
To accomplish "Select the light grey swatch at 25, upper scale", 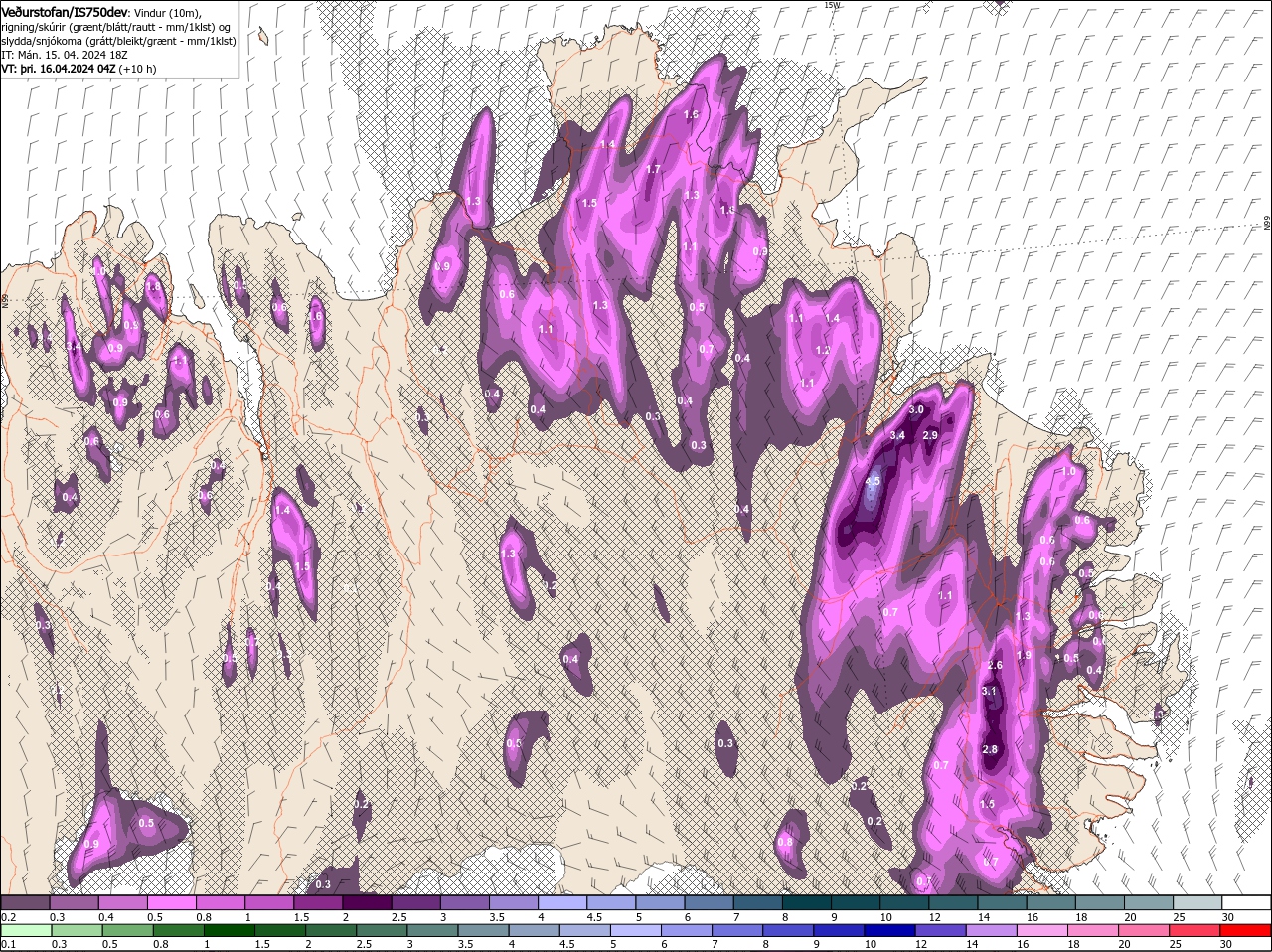I will click(x=1199, y=902).
